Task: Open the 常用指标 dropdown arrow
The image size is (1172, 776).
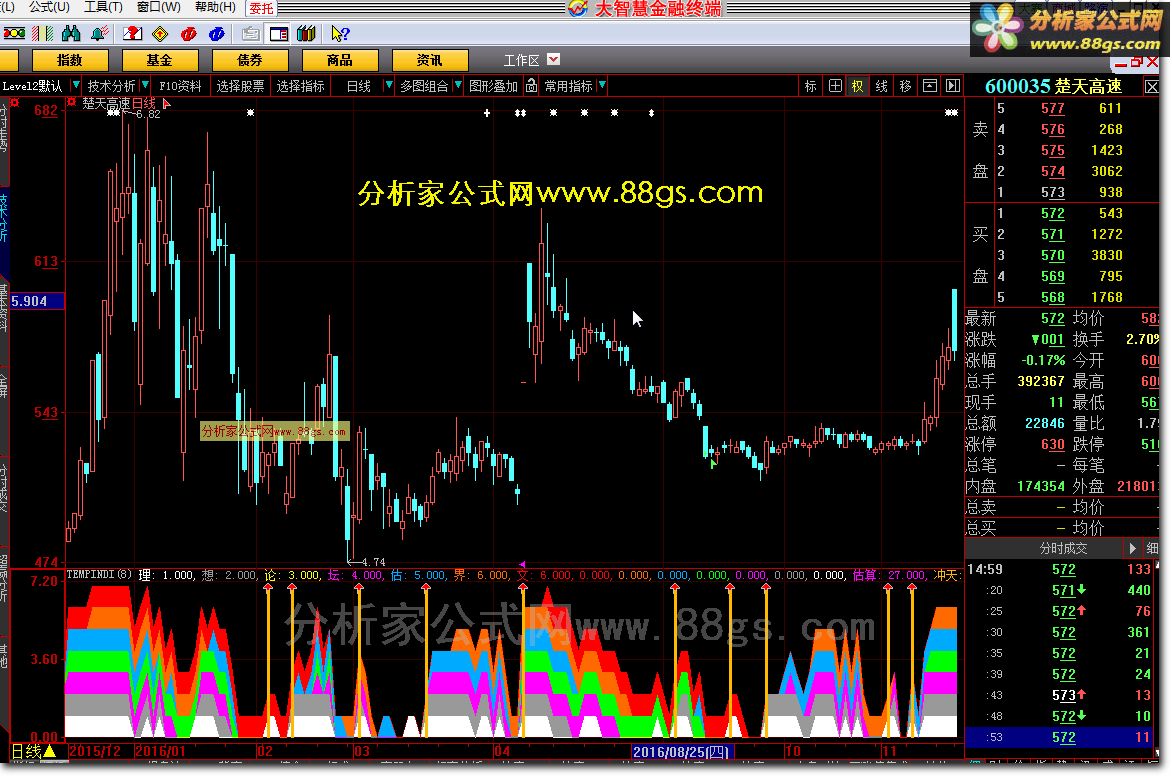Action: coord(602,85)
